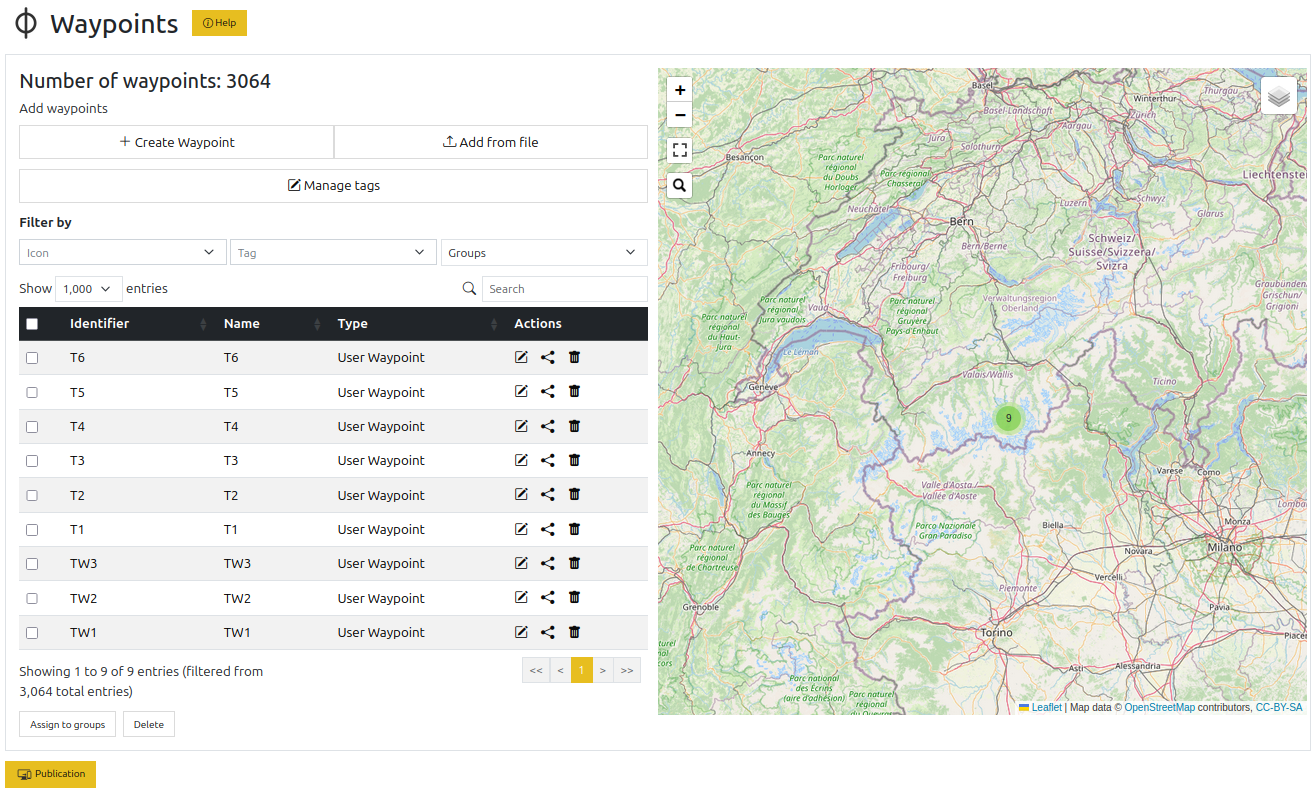Viewport: 1315px width, 790px height.
Task: Open Manage tags
Action: [x=333, y=186]
